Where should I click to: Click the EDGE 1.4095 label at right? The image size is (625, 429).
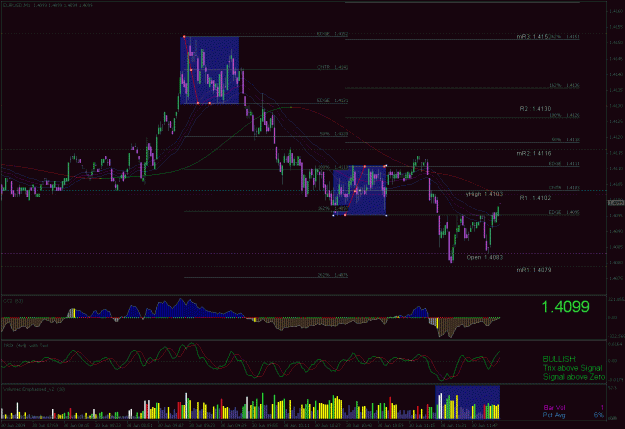[x=564, y=213]
